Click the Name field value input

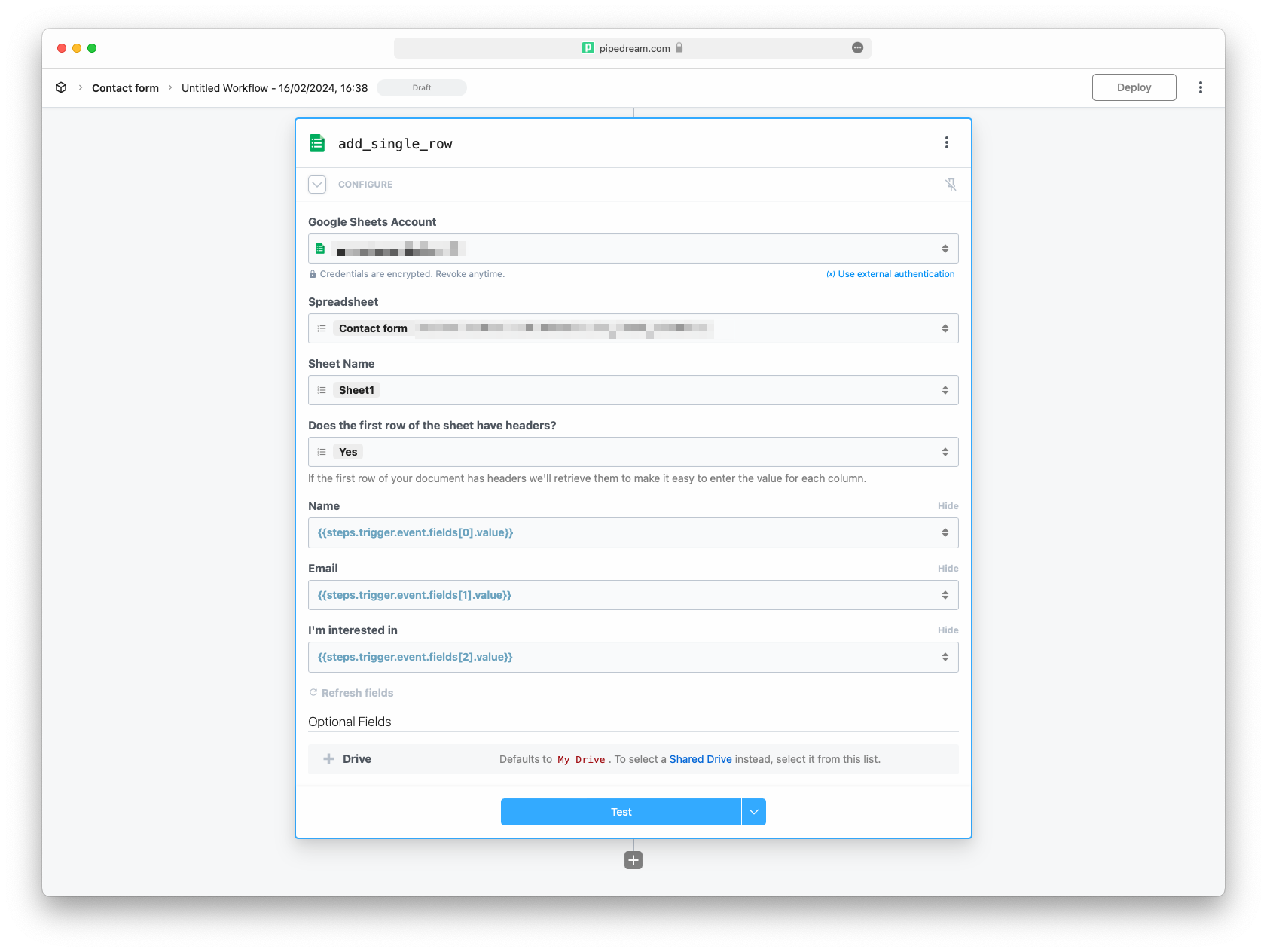click(x=633, y=532)
